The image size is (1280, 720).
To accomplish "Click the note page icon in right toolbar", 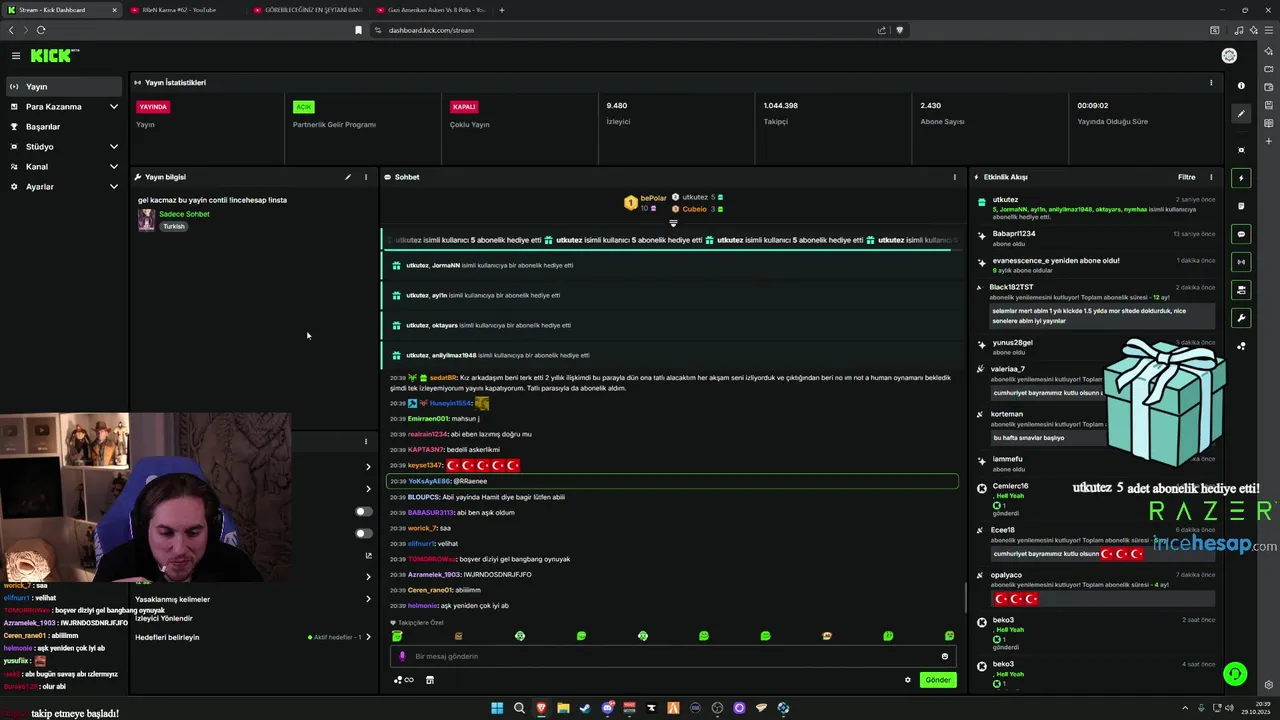I will pos(1241,206).
